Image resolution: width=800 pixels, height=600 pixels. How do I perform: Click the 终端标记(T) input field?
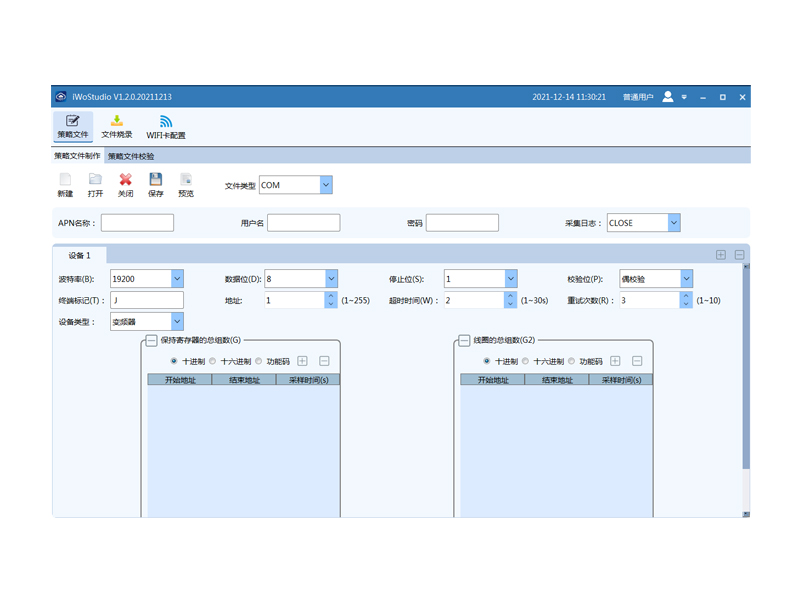click(147, 300)
